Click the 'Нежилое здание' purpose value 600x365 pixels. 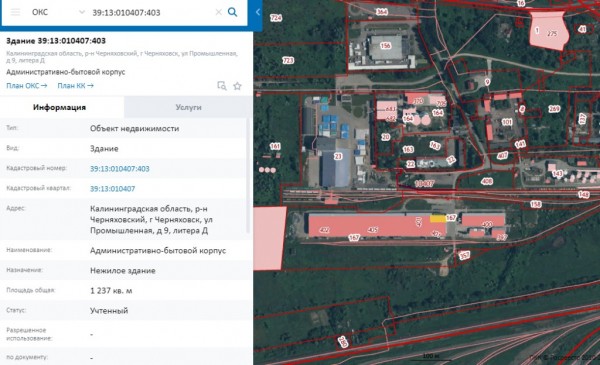123,270
